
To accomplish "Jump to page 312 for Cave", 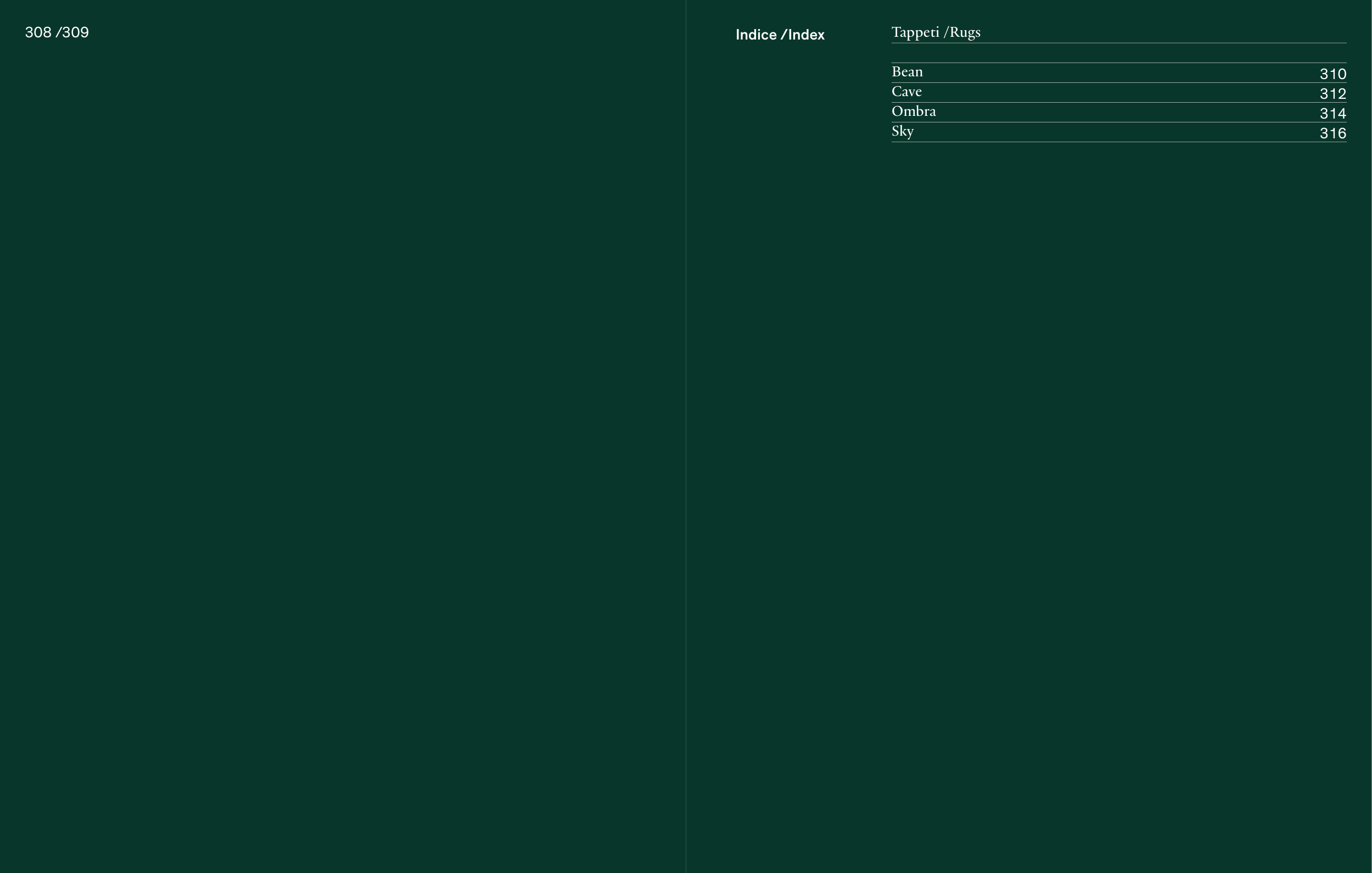I will coord(1332,94).
